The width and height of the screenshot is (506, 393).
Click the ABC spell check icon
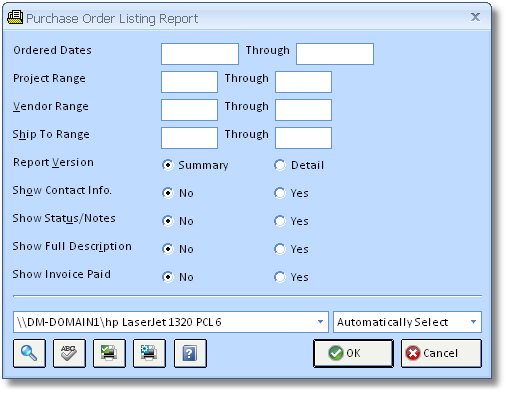pyautogui.click(x=69, y=353)
